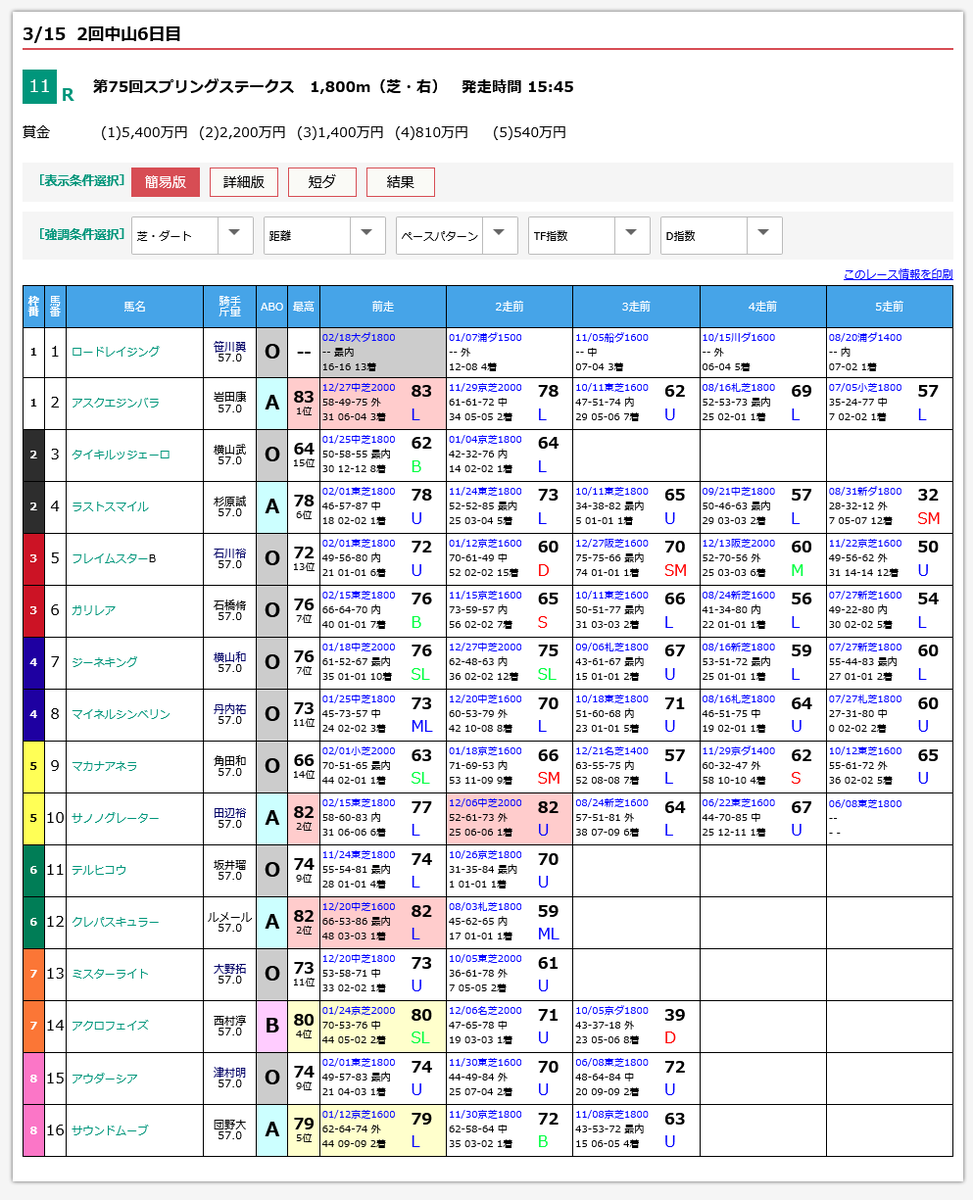
Task: Open horse ジーネキング link
Action: pyautogui.click(x=104, y=663)
